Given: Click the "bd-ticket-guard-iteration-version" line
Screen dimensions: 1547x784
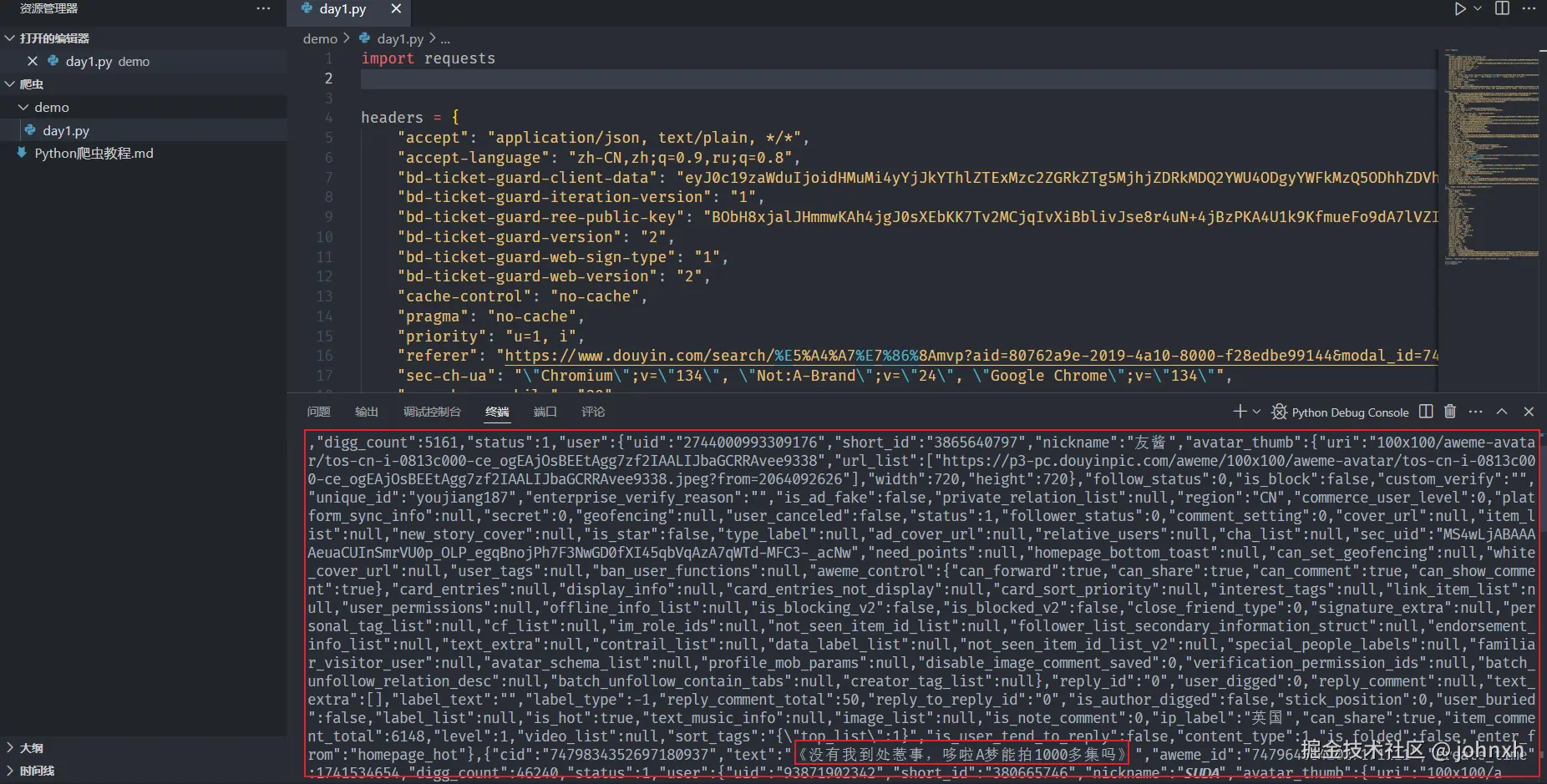Looking at the screenshot, I should (x=581, y=197).
